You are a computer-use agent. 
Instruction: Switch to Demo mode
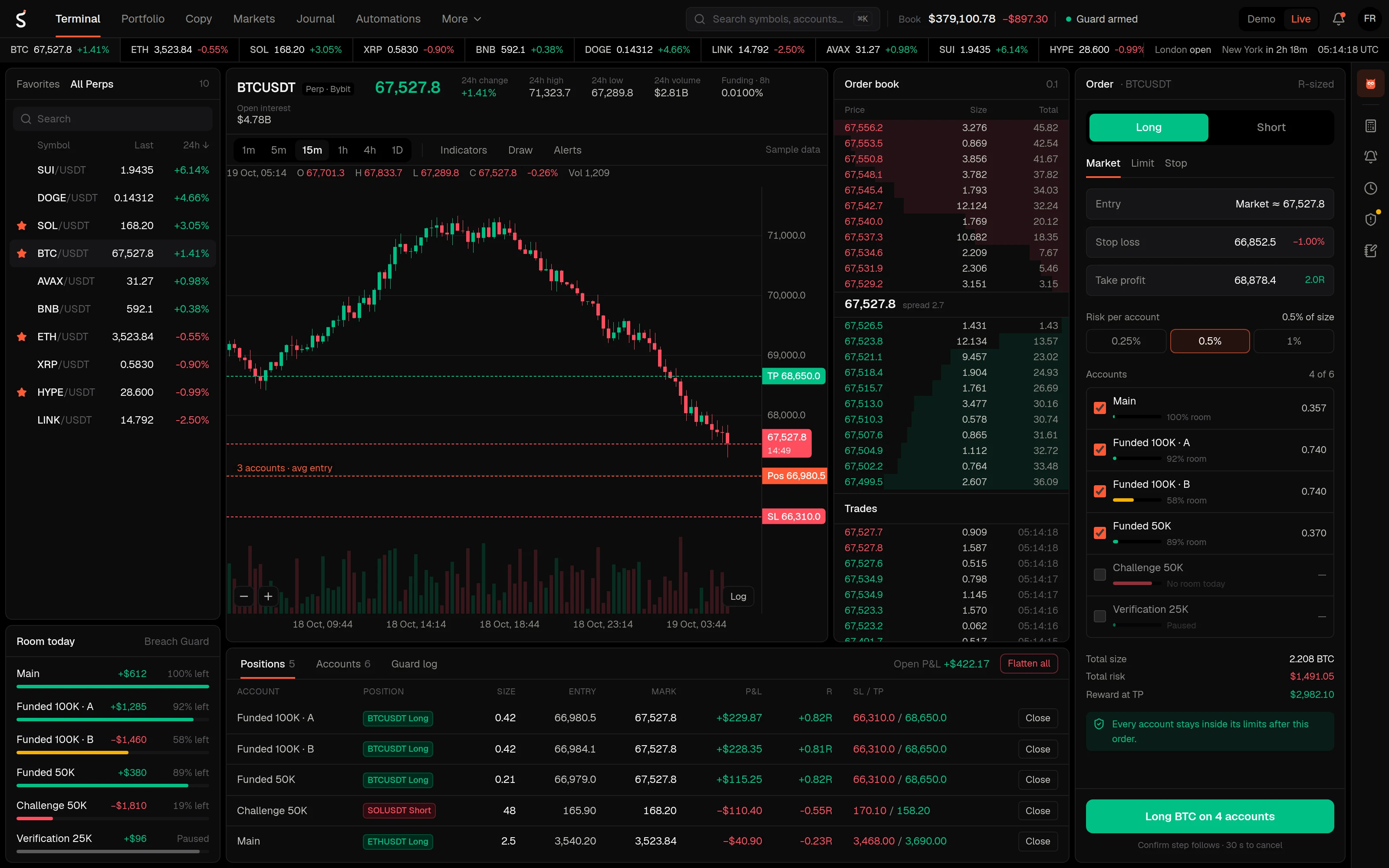click(x=1261, y=19)
